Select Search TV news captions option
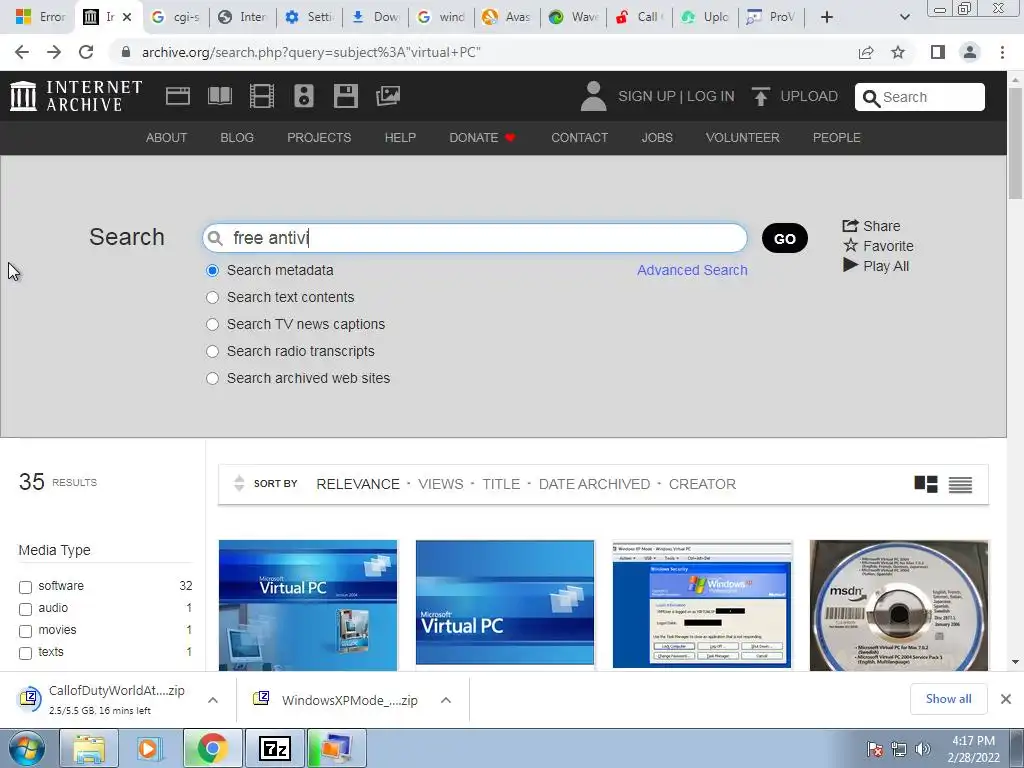 click(x=212, y=325)
